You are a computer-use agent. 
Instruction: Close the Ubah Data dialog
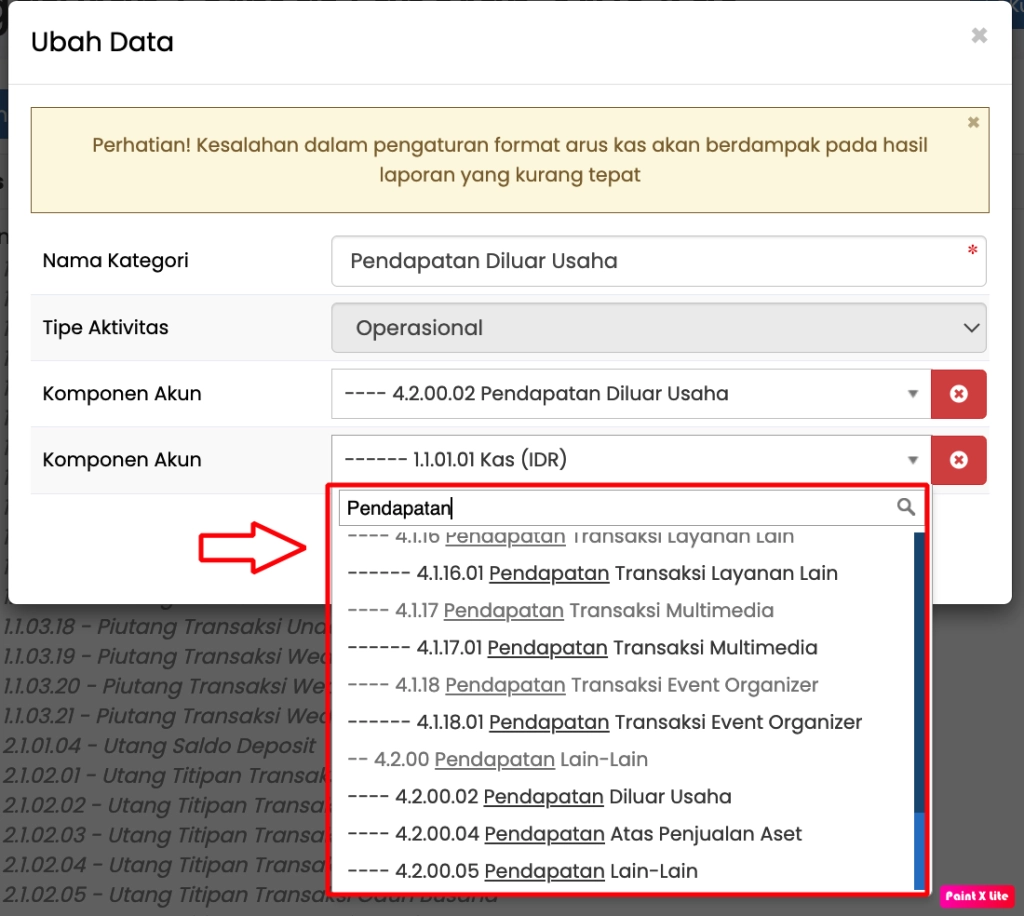[979, 36]
